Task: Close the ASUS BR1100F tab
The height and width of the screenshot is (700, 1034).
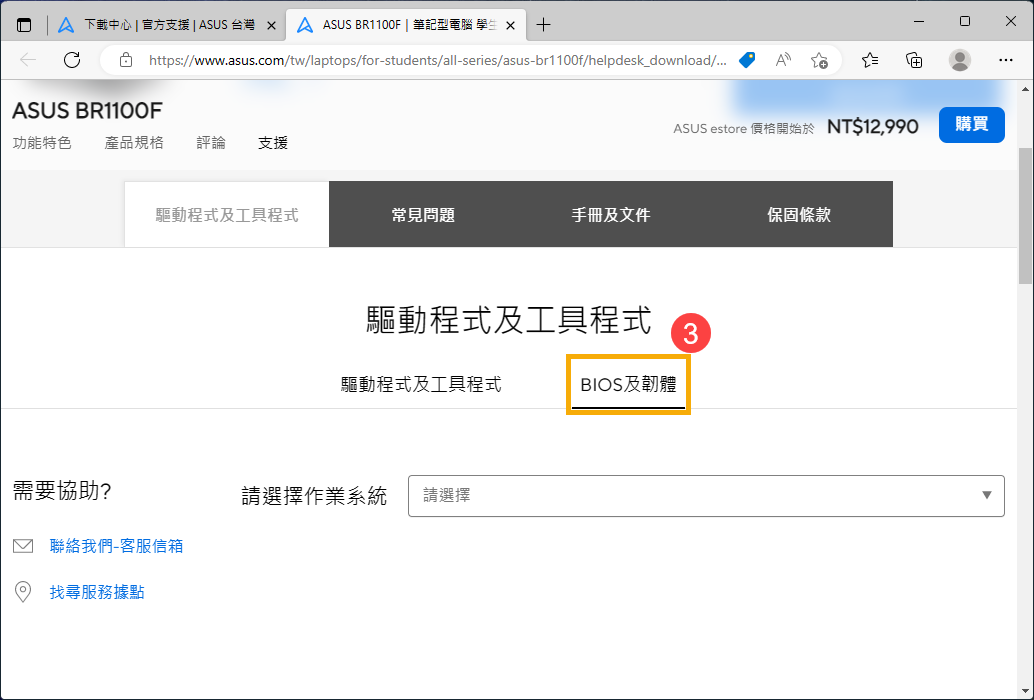Action: point(510,25)
